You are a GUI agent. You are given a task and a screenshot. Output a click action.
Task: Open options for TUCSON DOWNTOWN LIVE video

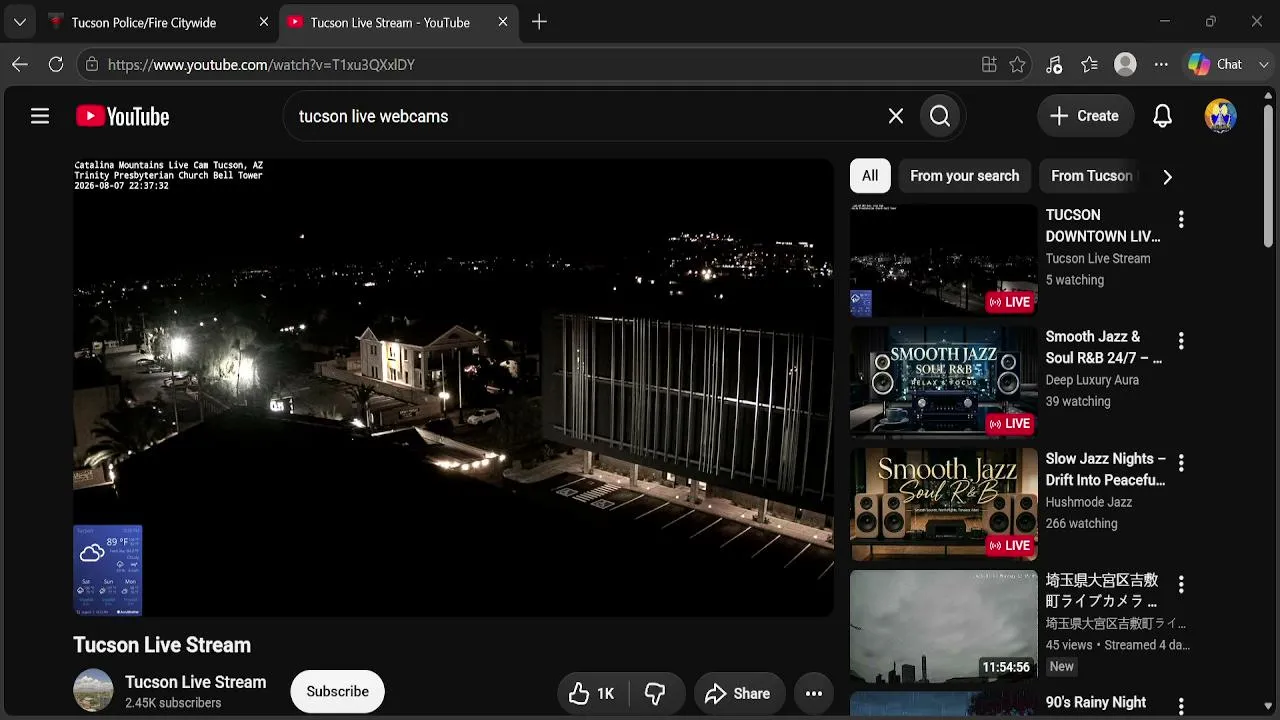1181,219
